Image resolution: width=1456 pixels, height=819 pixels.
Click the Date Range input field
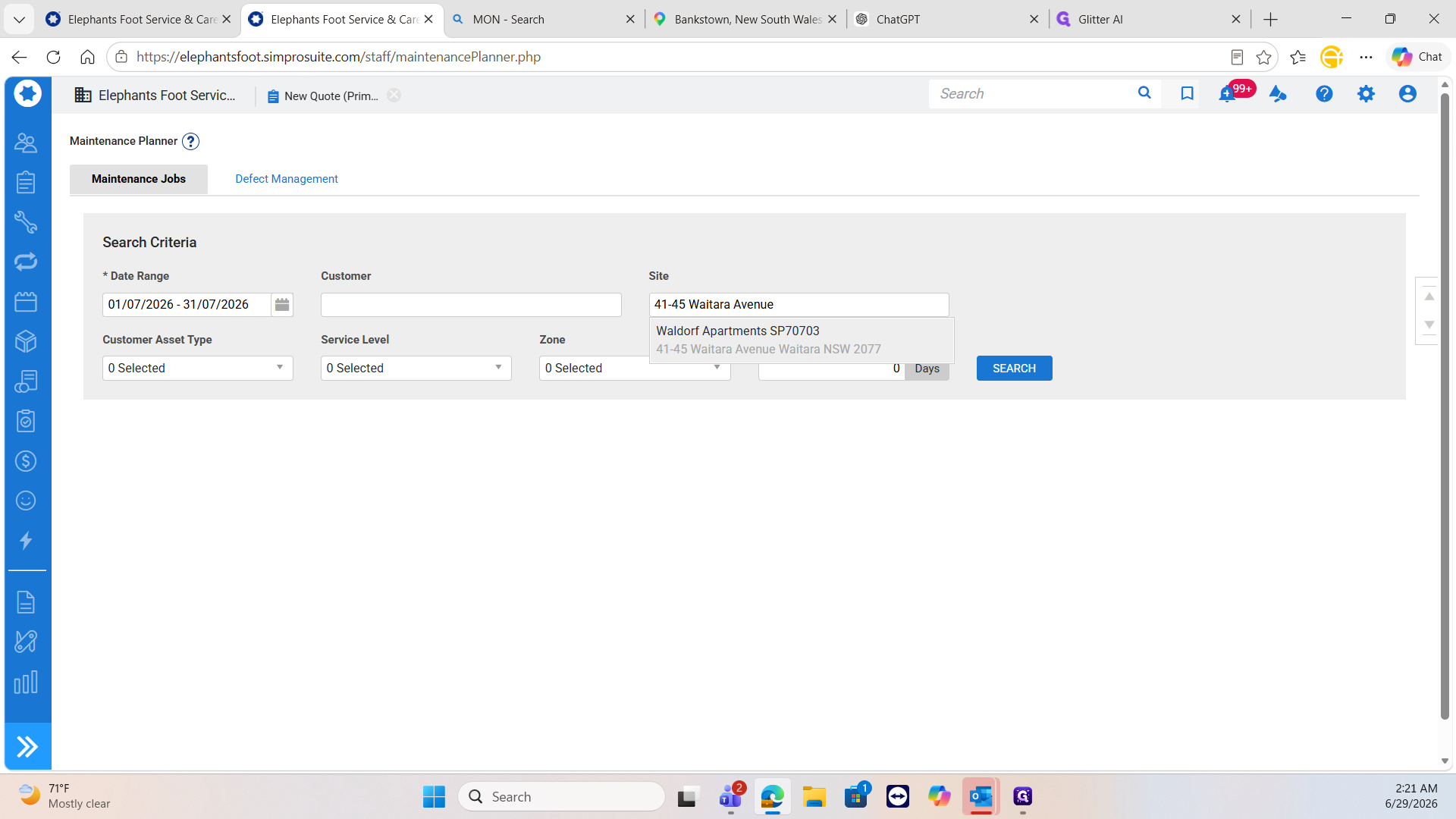coord(187,305)
